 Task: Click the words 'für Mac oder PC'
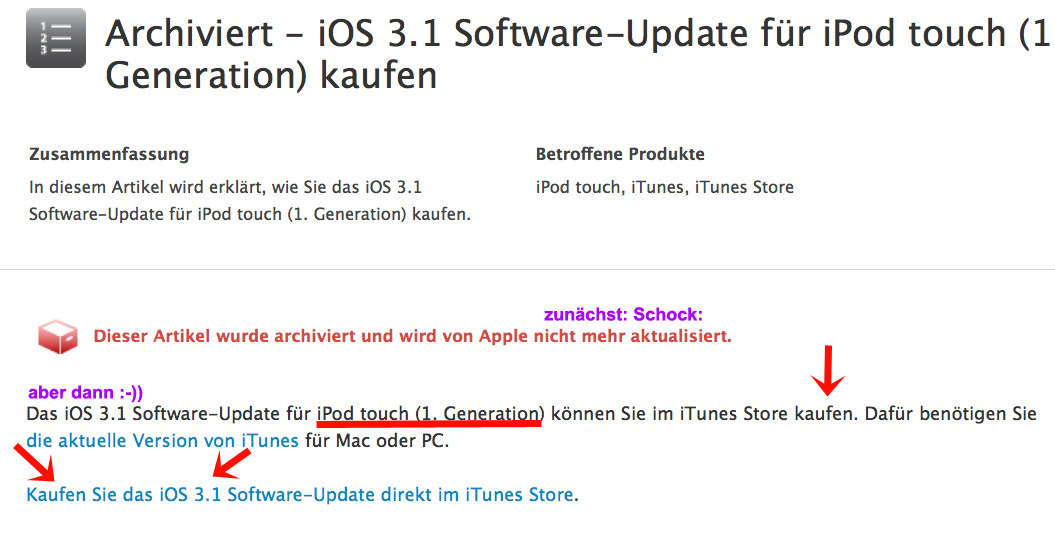376,441
